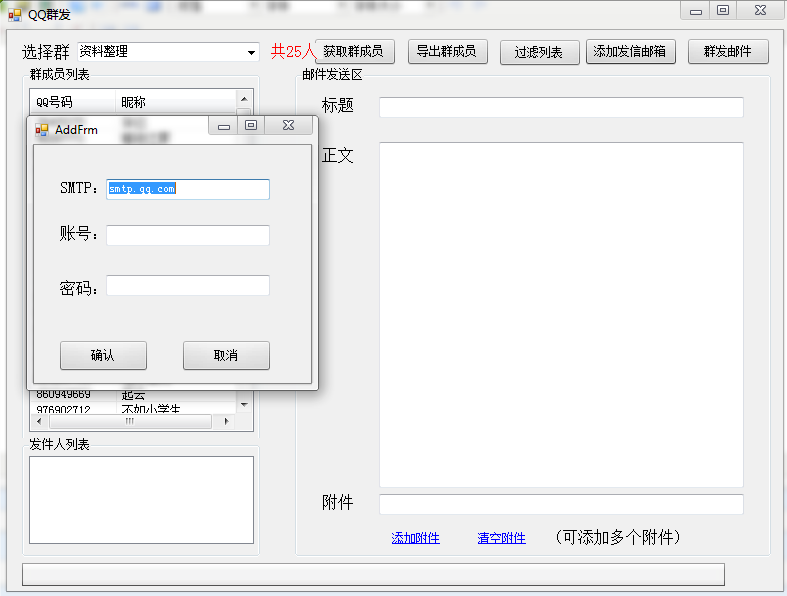Screen dimensions: 787x596
Task: Click inside the 发件人列表 sender list box
Action: click(x=142, y=500)
